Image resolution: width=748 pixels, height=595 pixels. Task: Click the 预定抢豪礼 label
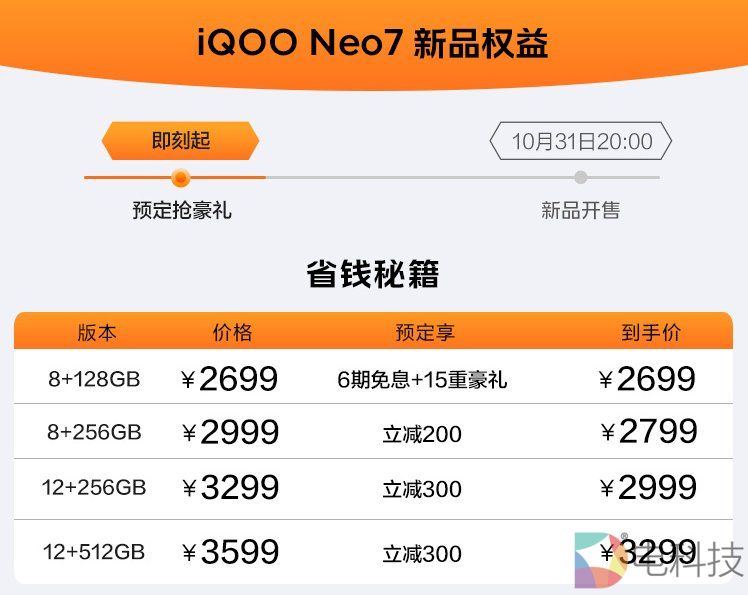tap(181, 210)
